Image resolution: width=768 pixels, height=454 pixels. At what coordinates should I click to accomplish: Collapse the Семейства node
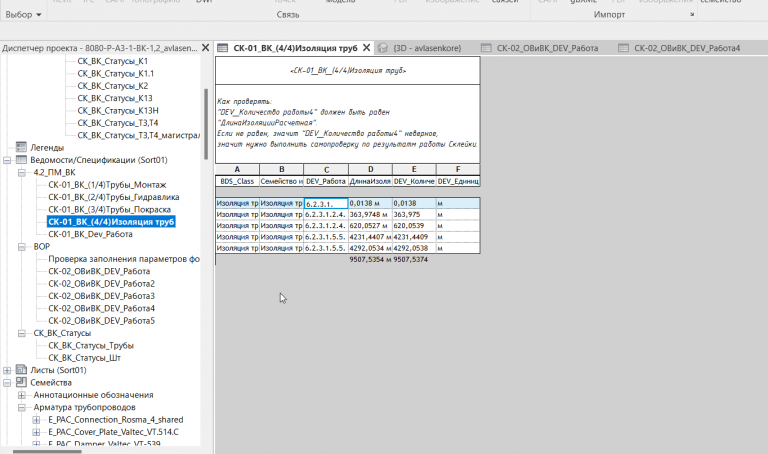(x=7, y=383)
